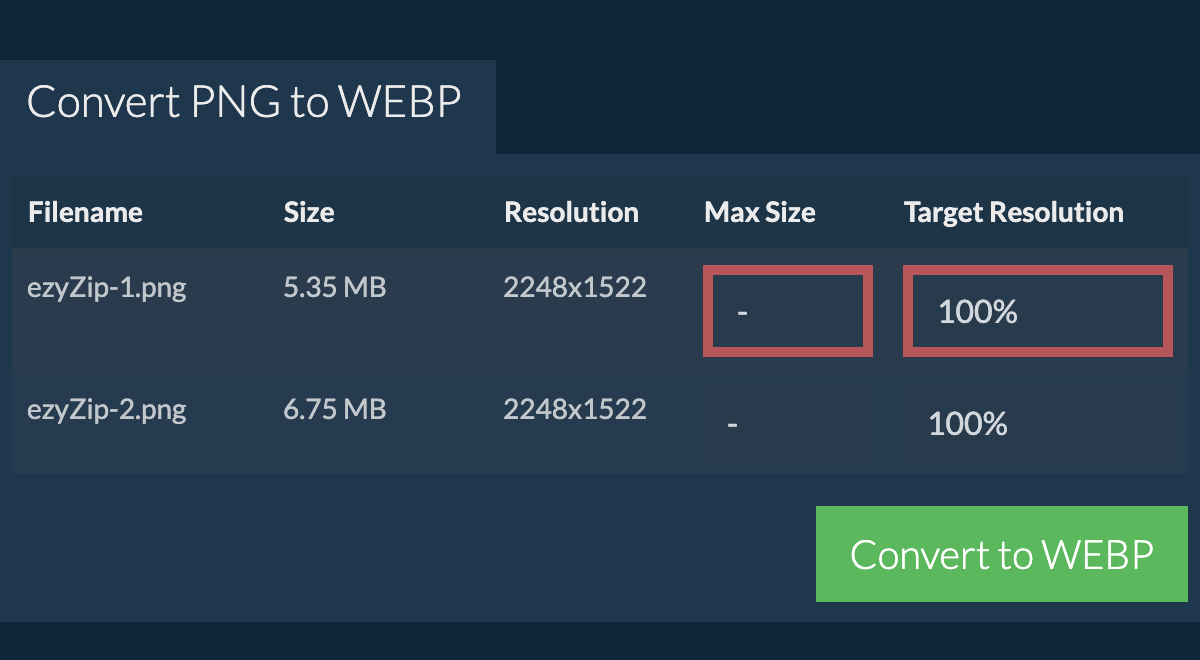Click the Max Size column header
This screenshot has width=1200, height=660.
tap(760, 212)
